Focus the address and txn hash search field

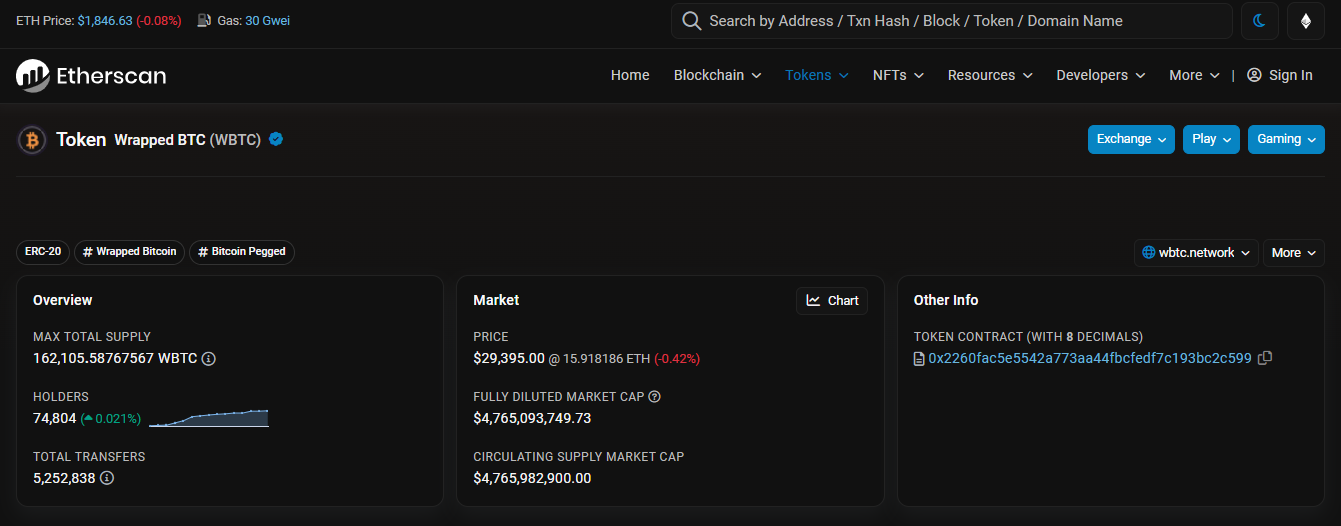click(951, 21)
